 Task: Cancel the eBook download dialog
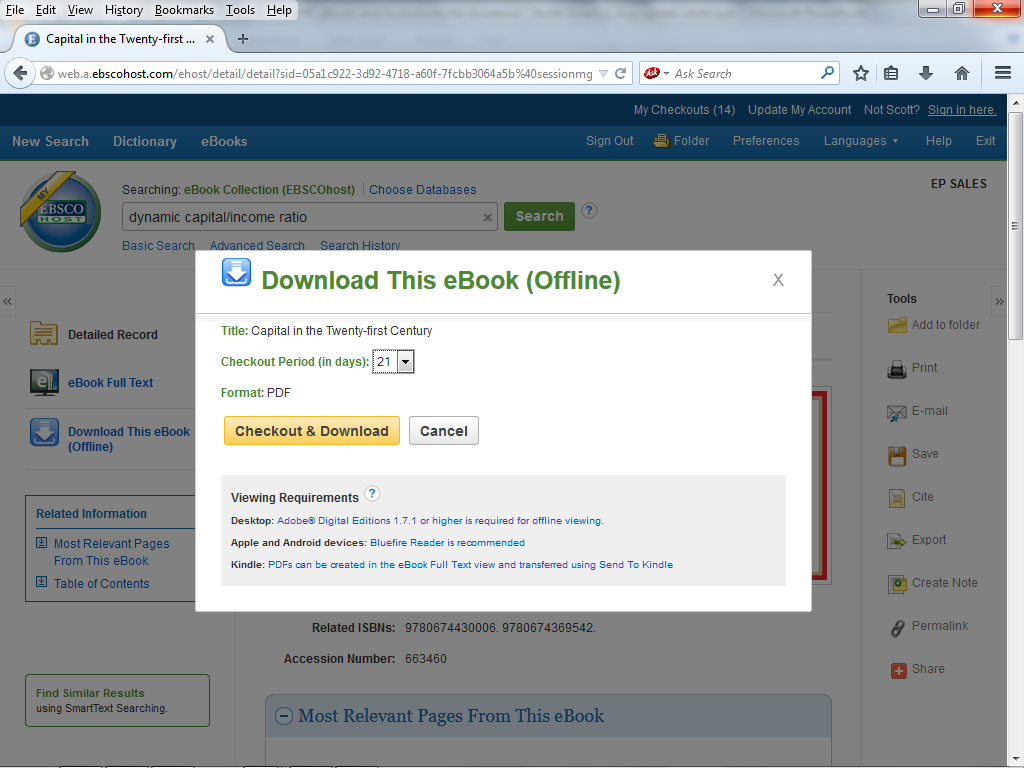443,431
